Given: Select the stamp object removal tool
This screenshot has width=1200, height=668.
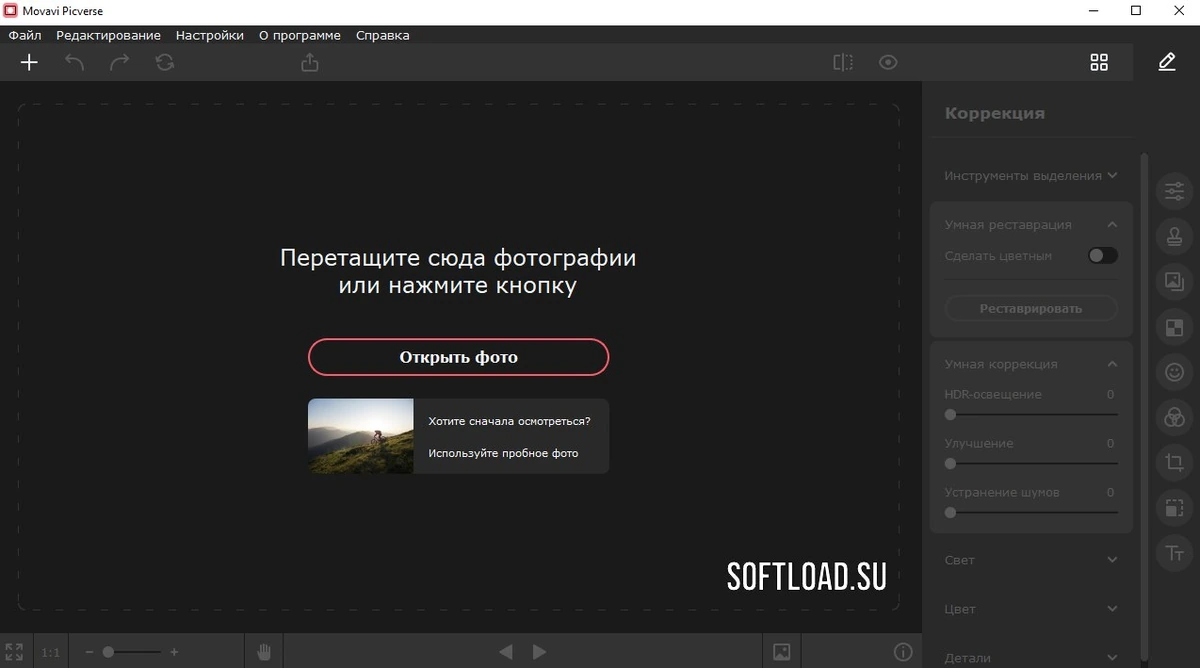Looking at the screenshot, I should coord(1174,236).
